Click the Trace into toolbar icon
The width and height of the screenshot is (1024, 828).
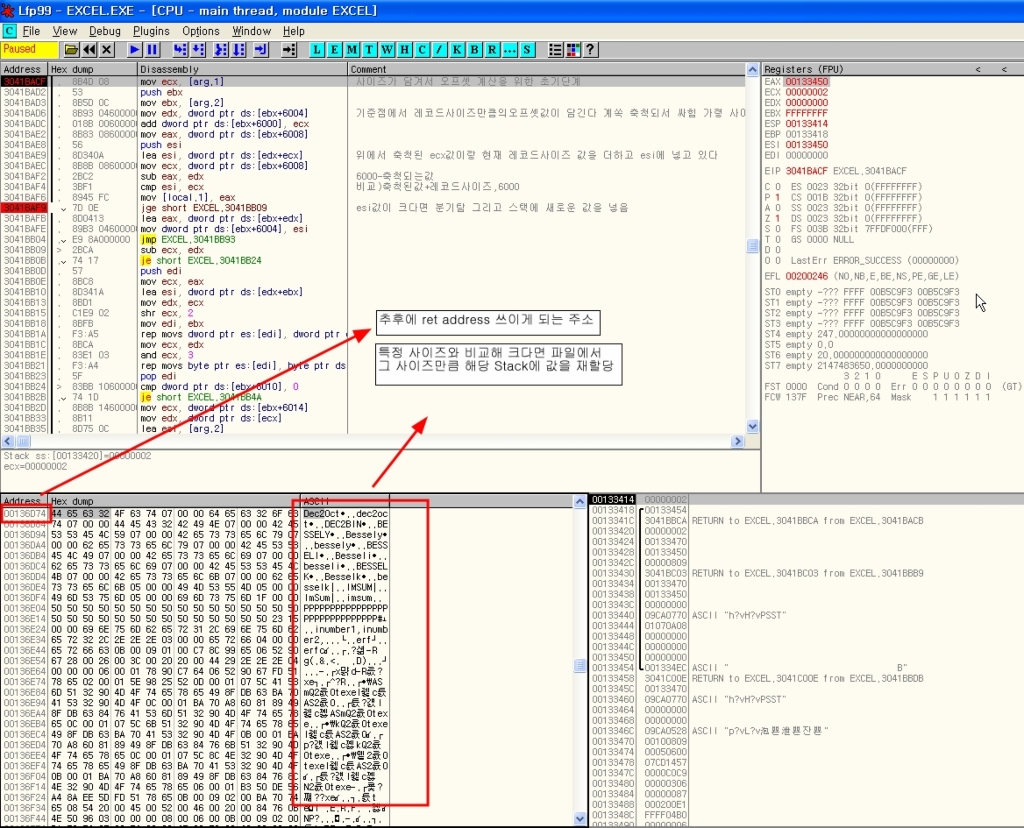221,50
